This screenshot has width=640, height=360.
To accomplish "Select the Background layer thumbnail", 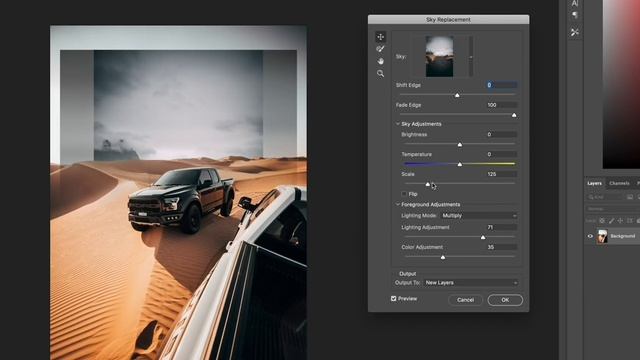I will pyautogui.click(x=602, y=236).
